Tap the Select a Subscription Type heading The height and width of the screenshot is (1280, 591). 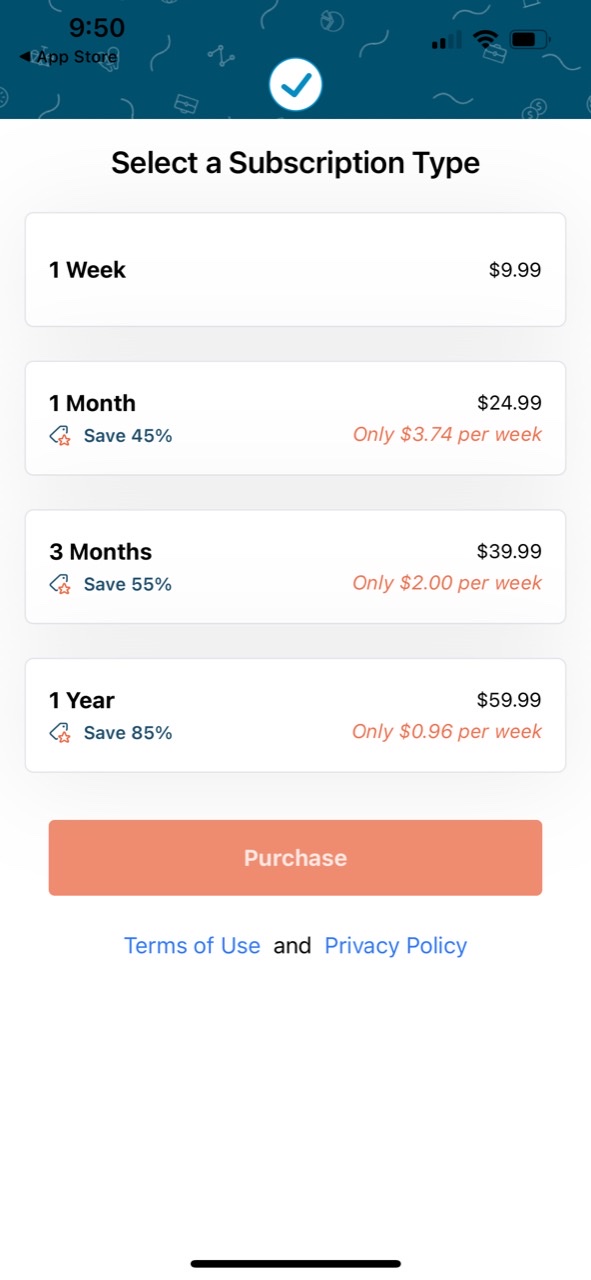(x=295, y=162)
